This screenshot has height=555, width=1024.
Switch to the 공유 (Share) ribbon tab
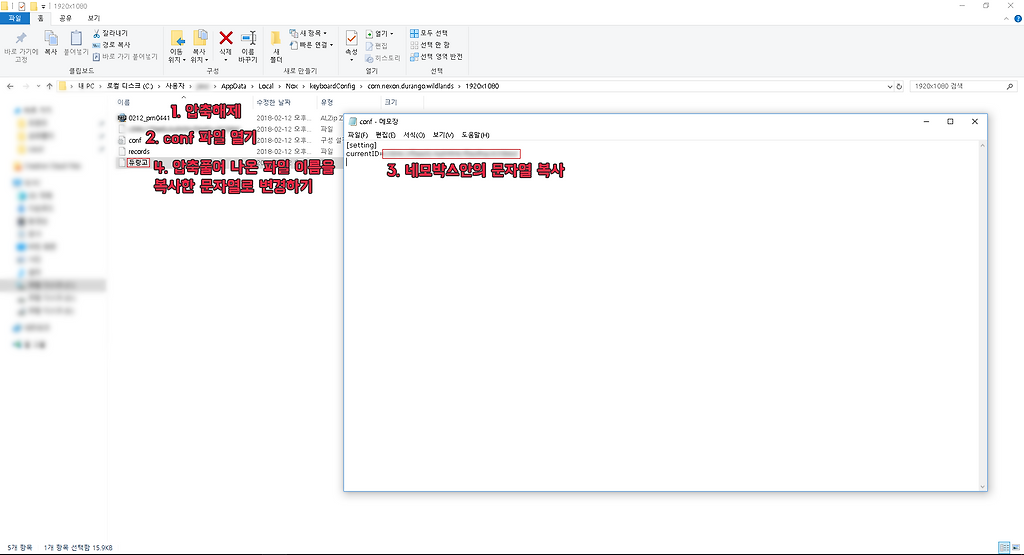click(x=65, y=18)
